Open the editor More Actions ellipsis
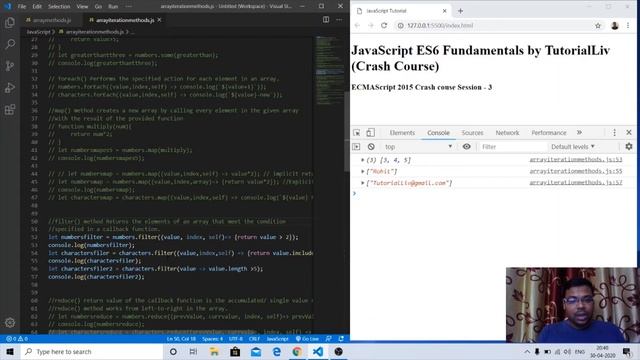This screenshot has height=360, width=640. [339, 20]
